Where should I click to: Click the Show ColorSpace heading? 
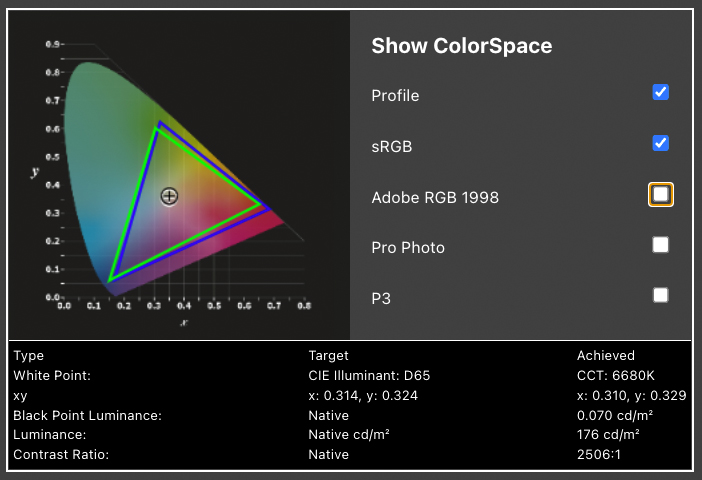(x=462, y=46)
